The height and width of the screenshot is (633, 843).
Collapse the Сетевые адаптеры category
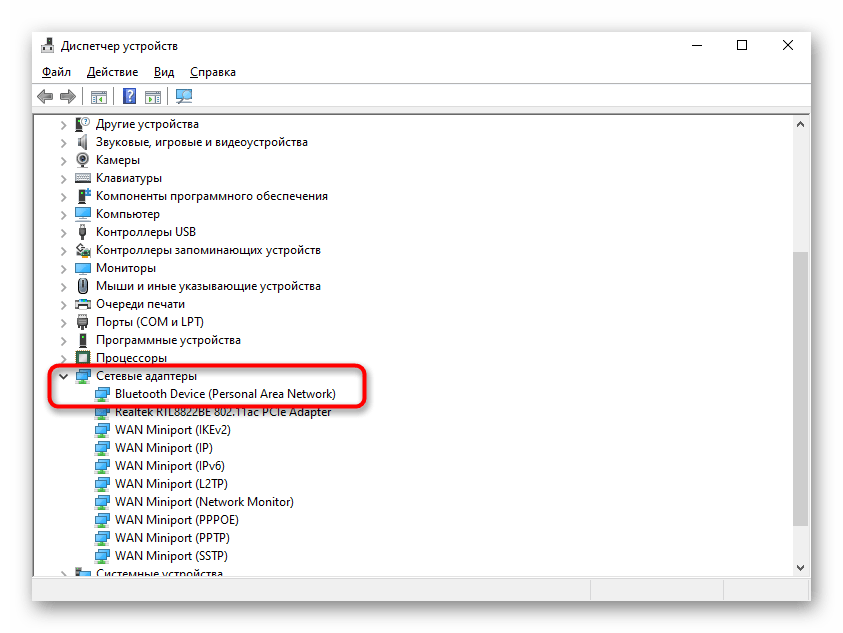pyautogui.click(x=63, y=376)
